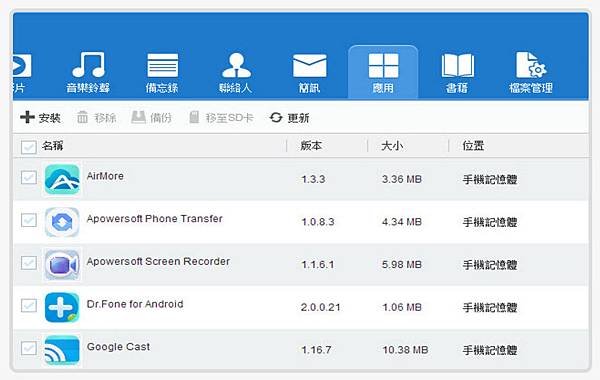This screenshot has height=380, width=600.
Task: Check the Apowersoft Screen Recorder checkbox
Action: point(29,263)
